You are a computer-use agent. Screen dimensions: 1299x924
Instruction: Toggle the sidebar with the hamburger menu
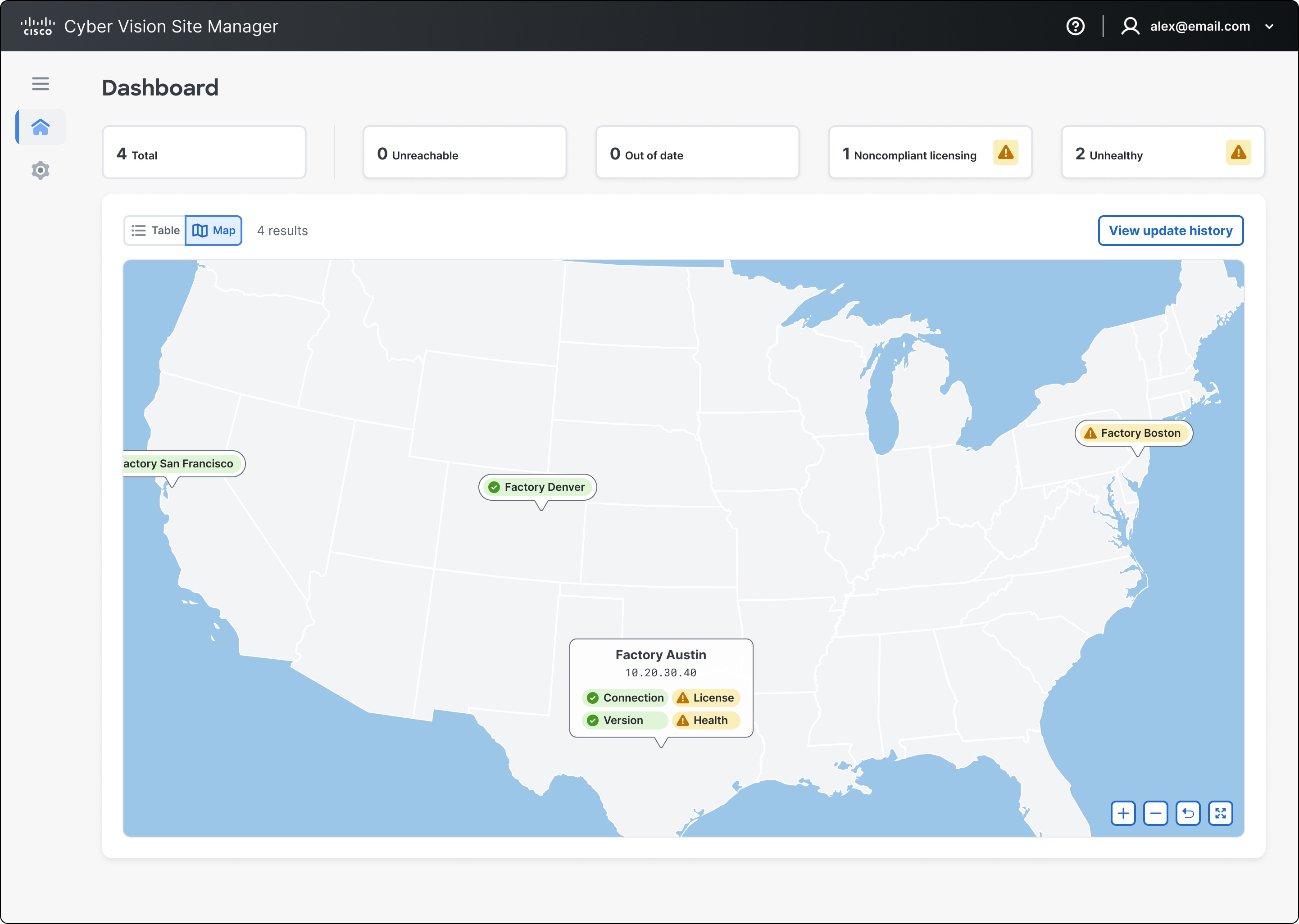point(41,84)
